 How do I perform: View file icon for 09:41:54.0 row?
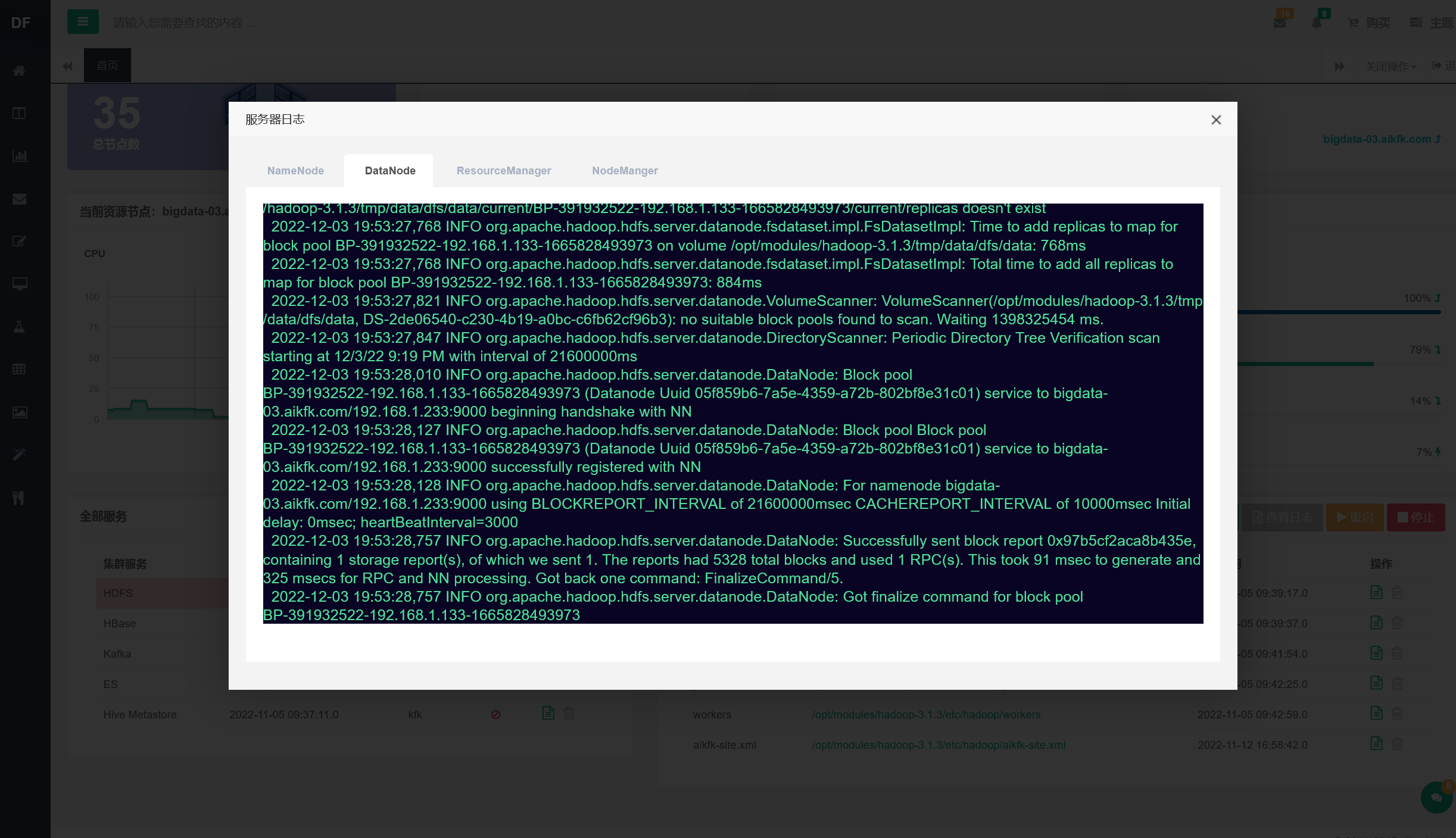coord(1376,652)
